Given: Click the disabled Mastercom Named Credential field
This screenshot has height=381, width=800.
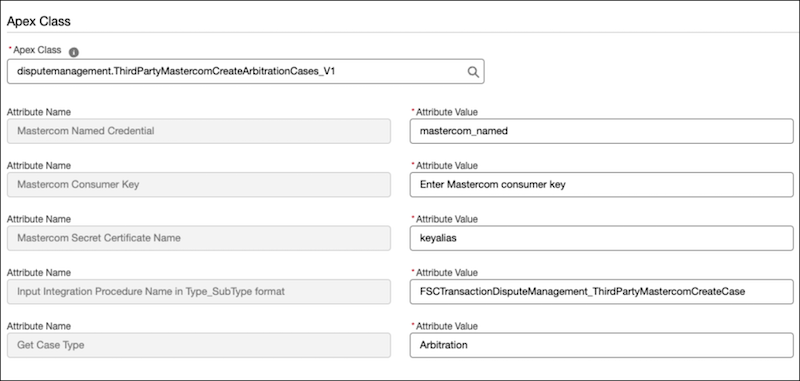Looking at the screenshot, I should (x=199, y=131).
